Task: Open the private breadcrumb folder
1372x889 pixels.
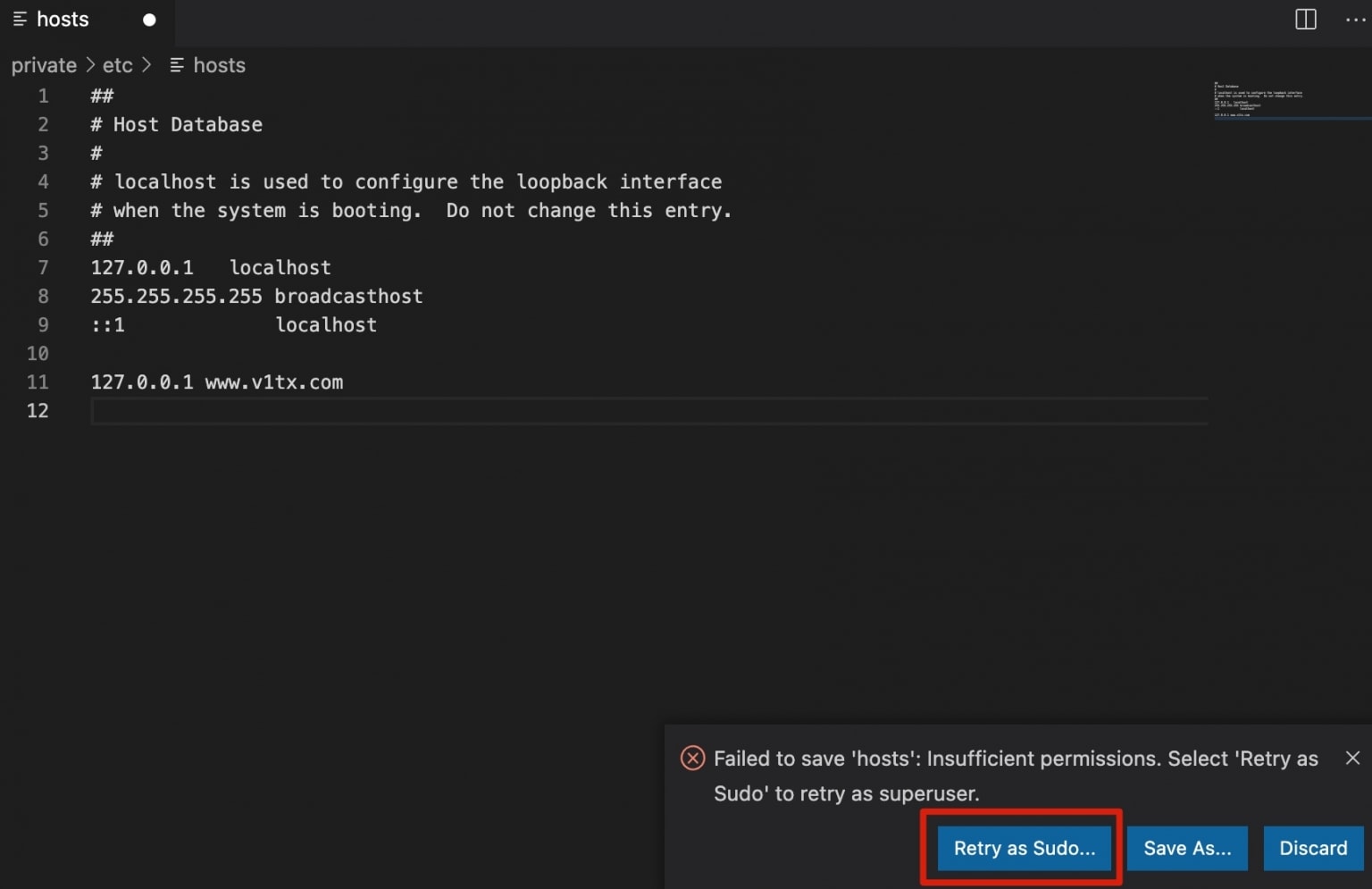Action: [x=44, y=65]
